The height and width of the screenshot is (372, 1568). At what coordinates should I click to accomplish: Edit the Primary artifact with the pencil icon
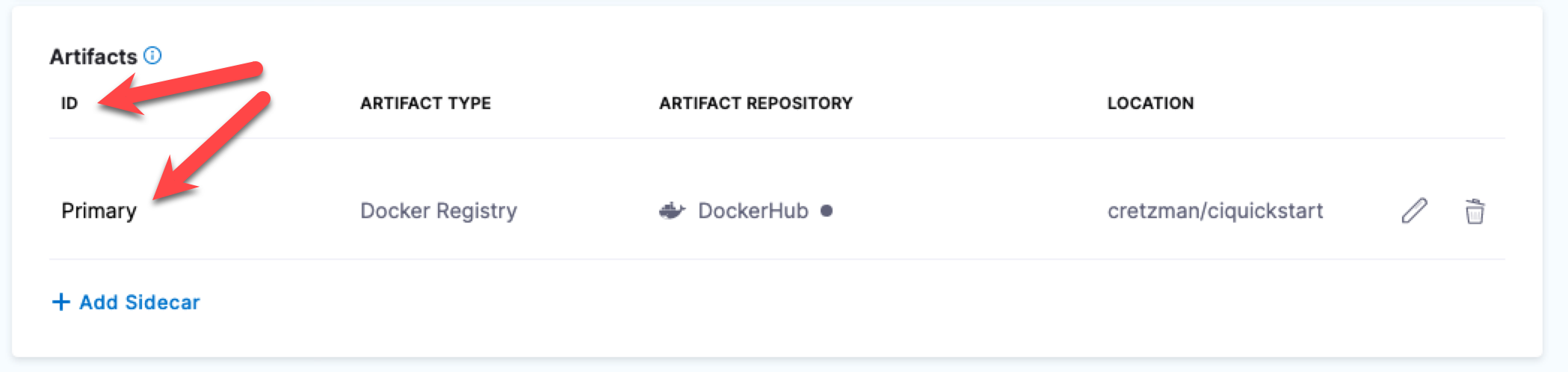click(x=1414, y=211)
